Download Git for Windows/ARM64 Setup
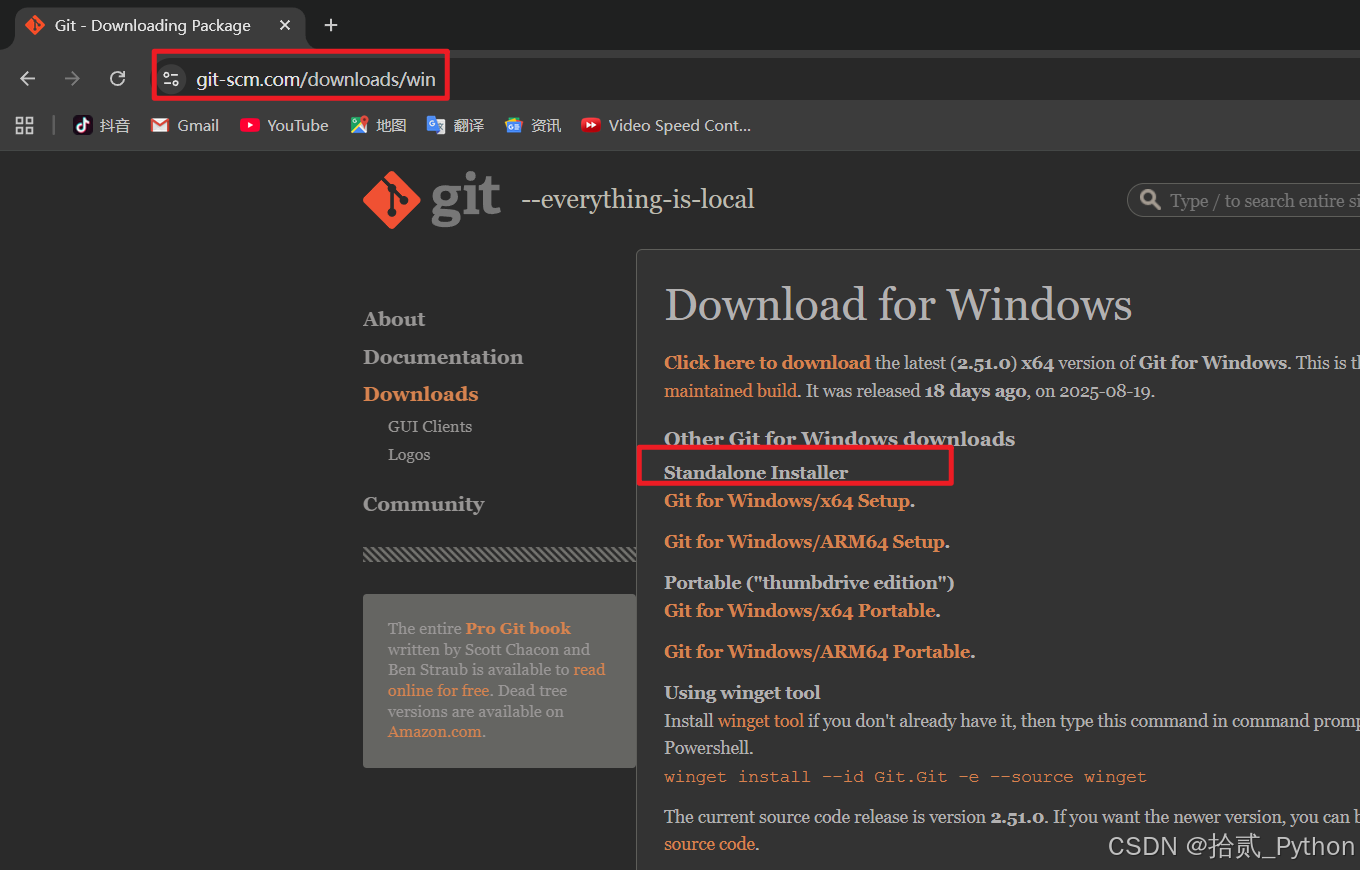 [804, 541]
